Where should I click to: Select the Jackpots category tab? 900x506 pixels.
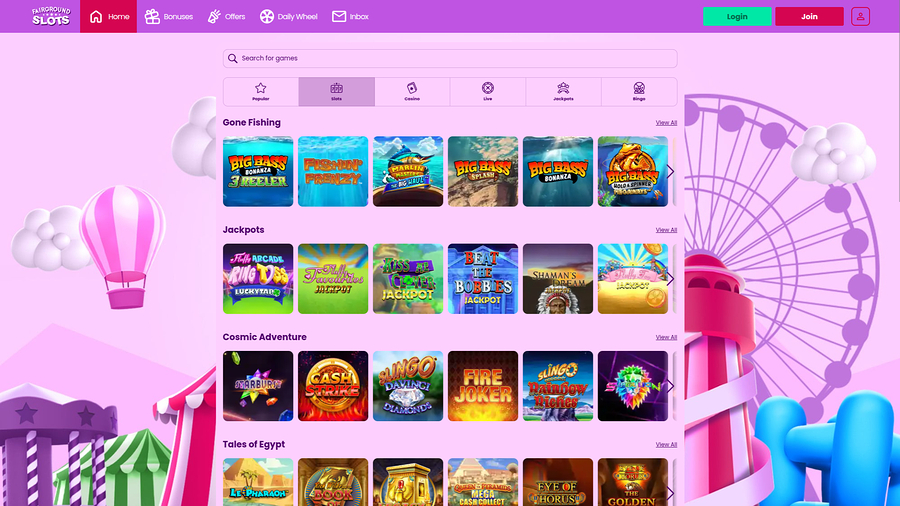(x=564, y=92)
